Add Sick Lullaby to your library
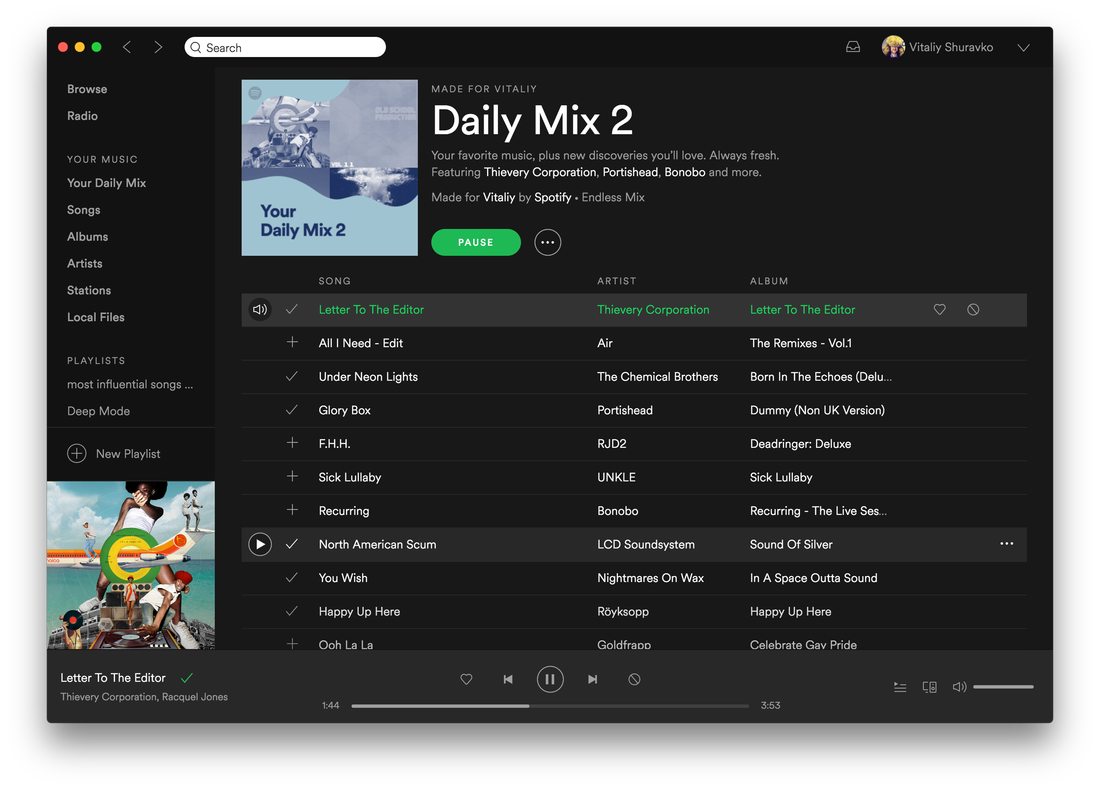 tap(292, 476)
